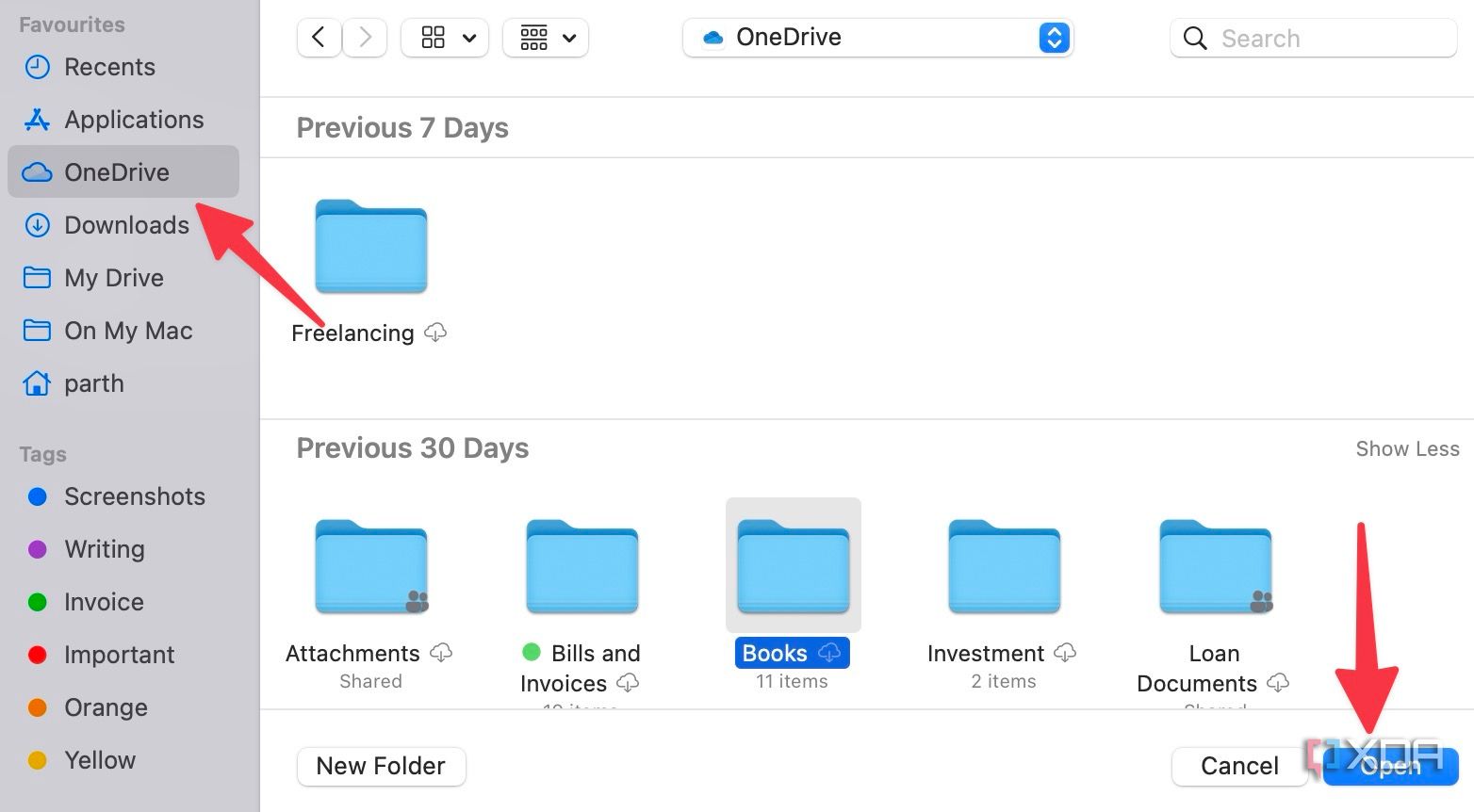
Task: Select the purple Writing tag
Action: coord(104,549)
